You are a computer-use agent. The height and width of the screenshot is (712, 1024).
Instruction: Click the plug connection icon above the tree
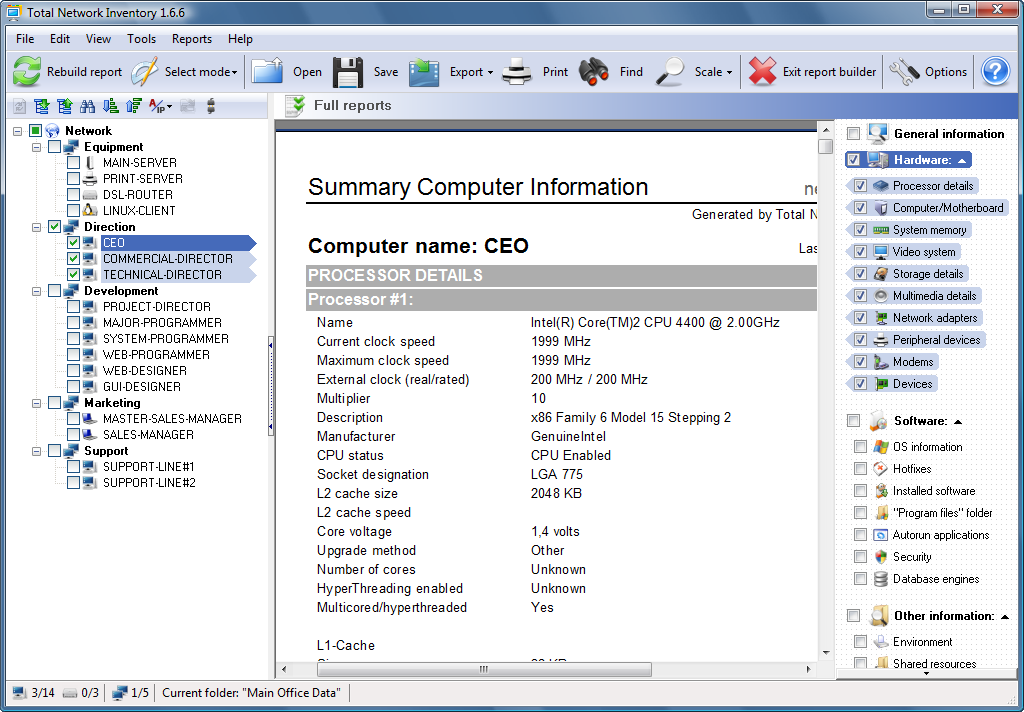pyautogui.click(x=211, y=106)
